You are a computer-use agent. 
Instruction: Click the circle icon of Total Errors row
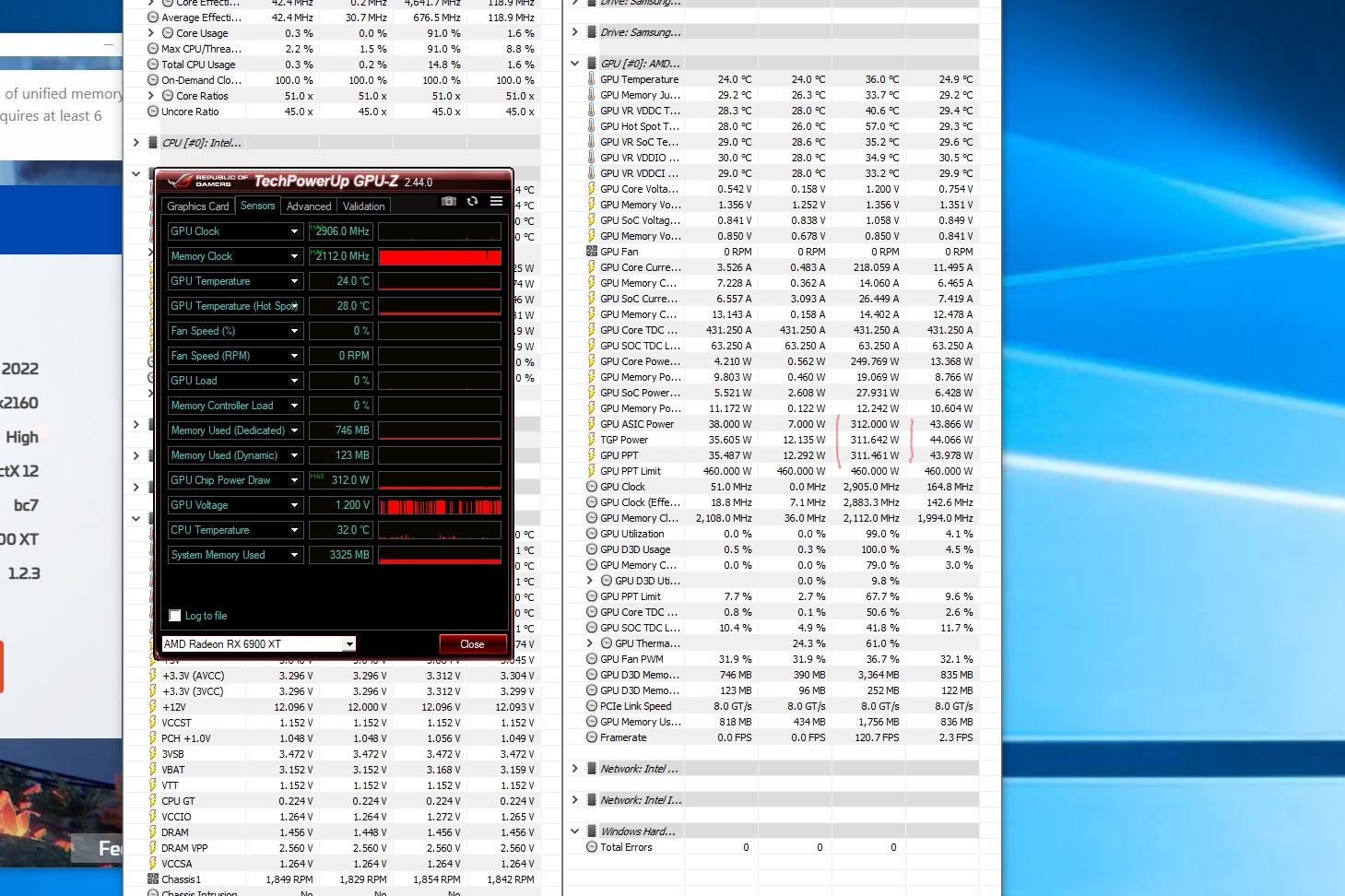pyautogui.click(x=592, y=847)
